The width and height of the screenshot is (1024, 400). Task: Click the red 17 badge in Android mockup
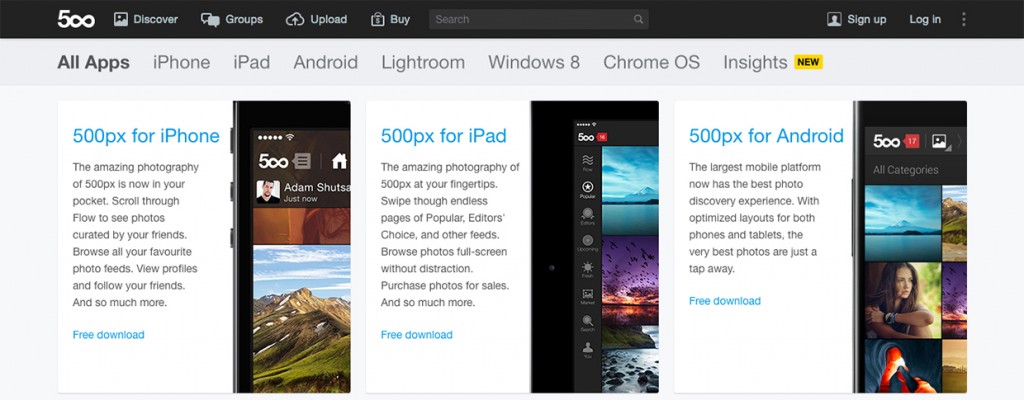912,141
